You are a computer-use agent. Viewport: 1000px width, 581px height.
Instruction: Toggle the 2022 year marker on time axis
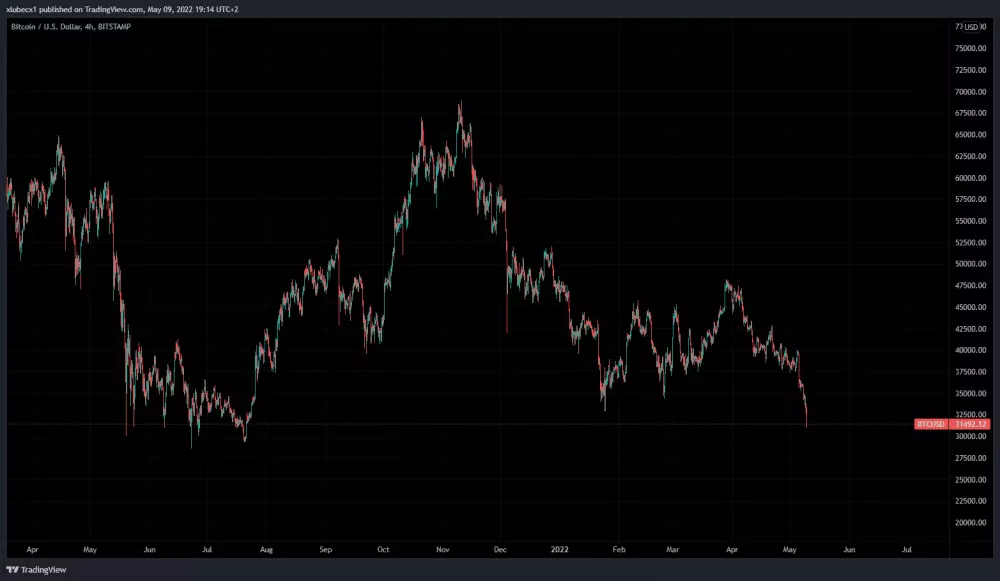tap(559, 549)
